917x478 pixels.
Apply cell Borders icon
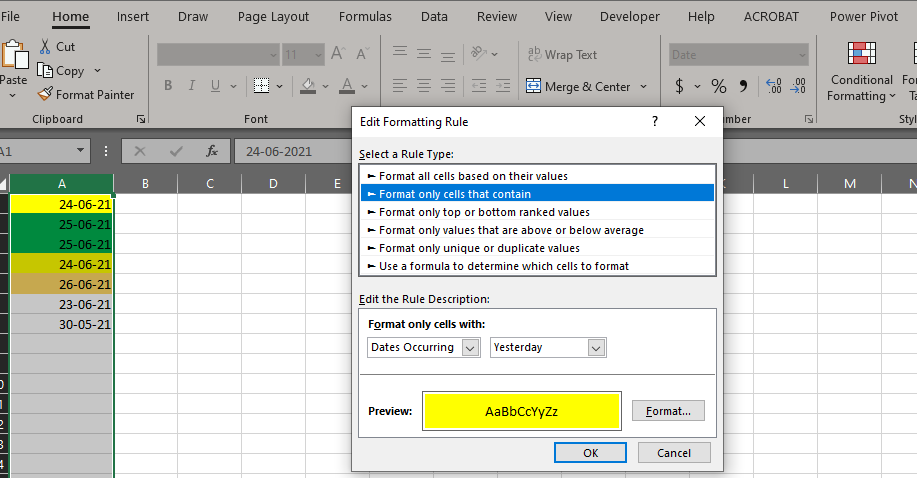pyautogui.click(x=261, y=86)
